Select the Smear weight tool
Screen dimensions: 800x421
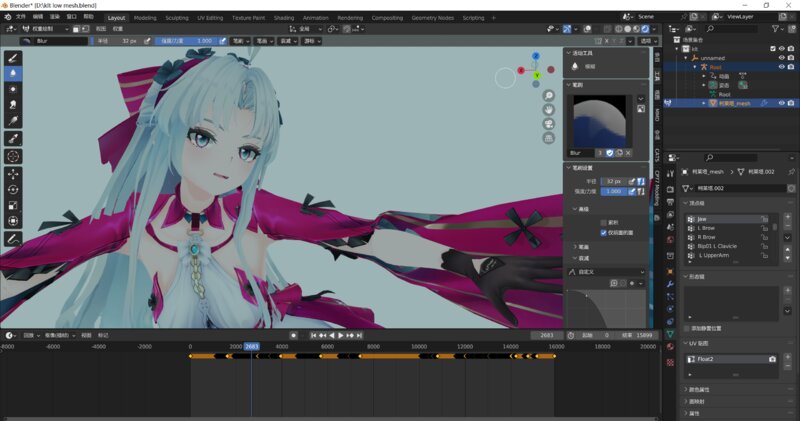13,105
